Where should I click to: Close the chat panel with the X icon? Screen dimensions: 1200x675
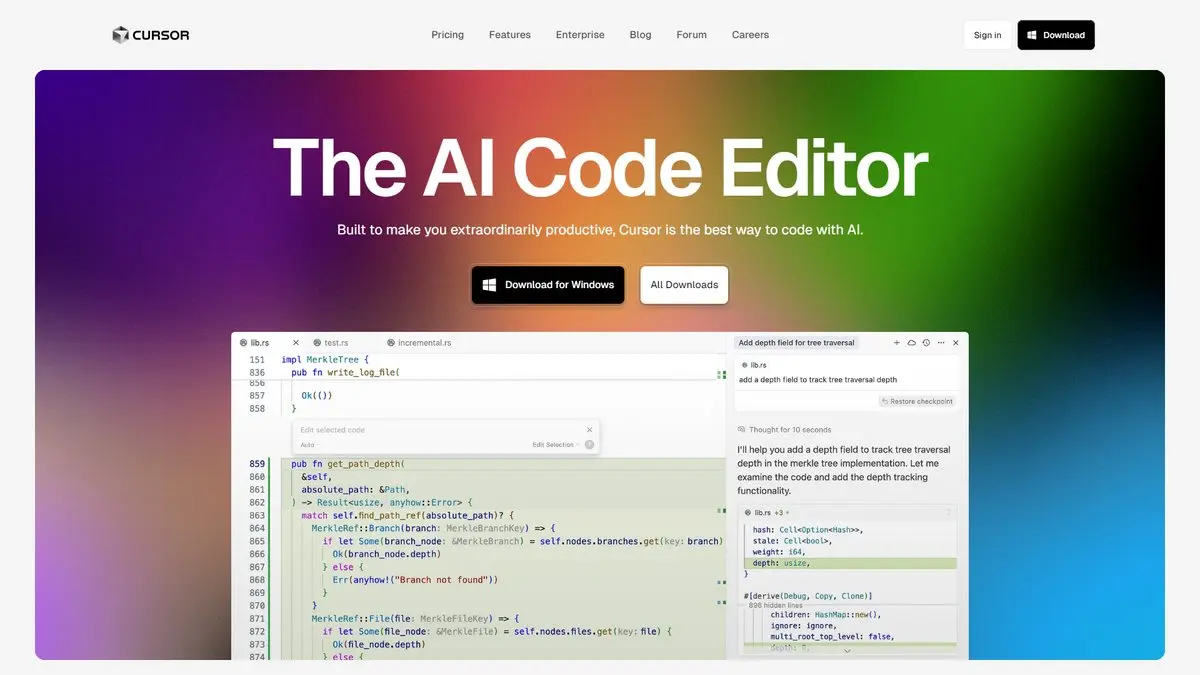(955, 343)
